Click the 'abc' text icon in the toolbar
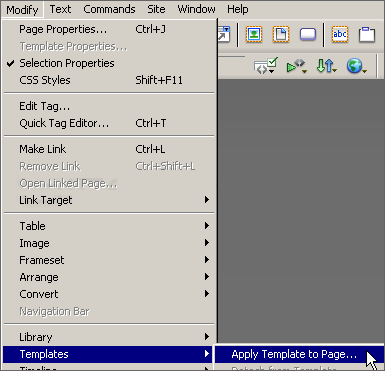Viewport: 385px width, 371px height. click(340, 34)
